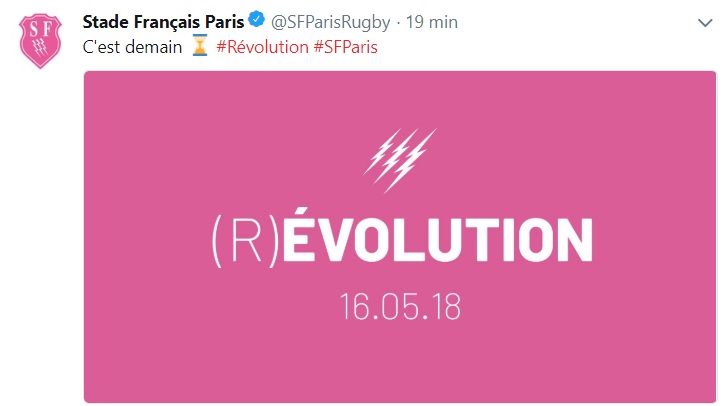Click the @SFParisRugby handle

pos(330,22)
